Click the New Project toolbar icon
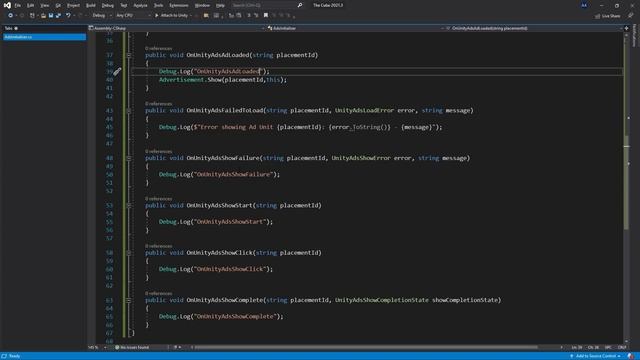Image resolution: width=640 pixels, height=360 pixels. pos(32,16)
